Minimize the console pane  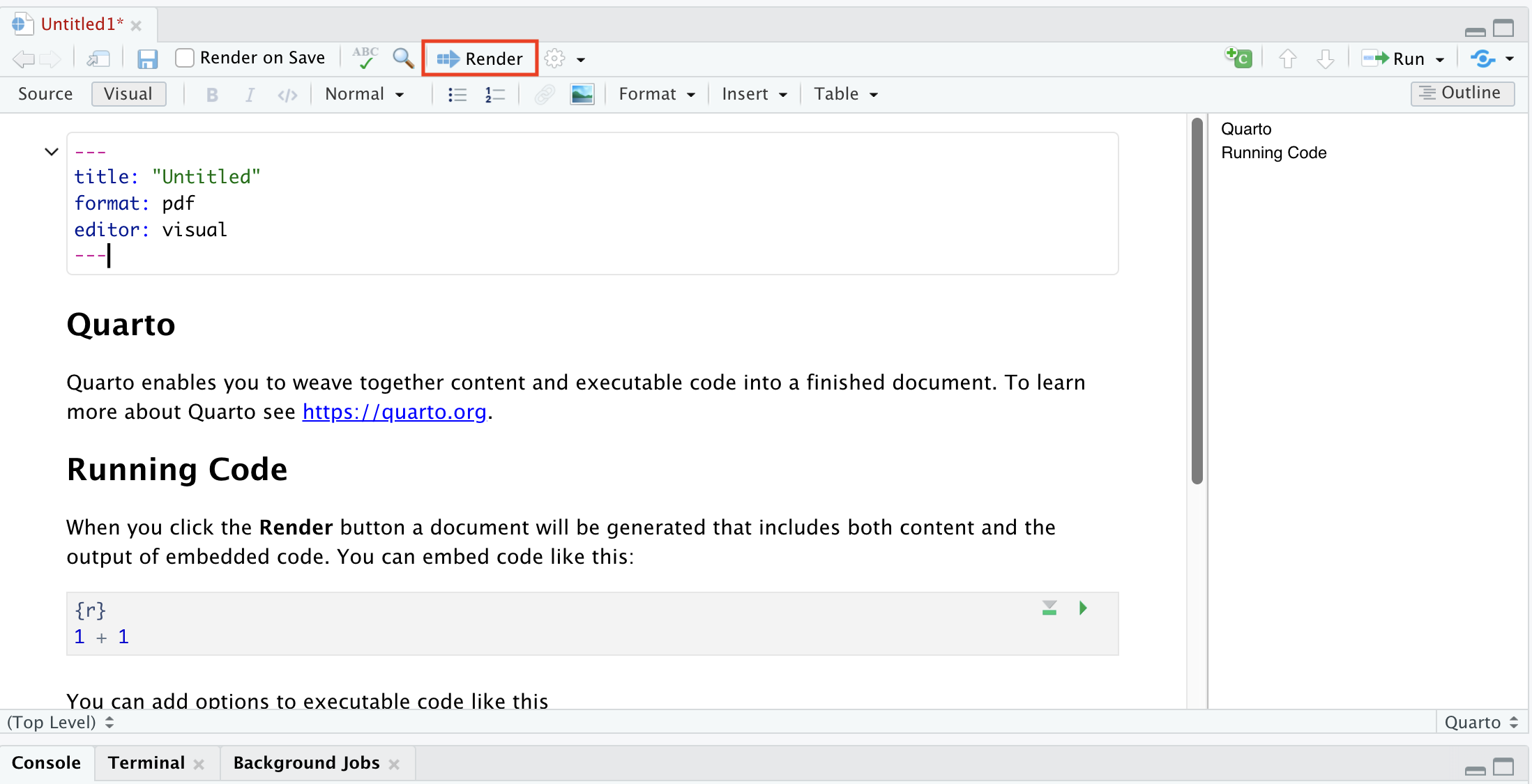coord(1475,769)
